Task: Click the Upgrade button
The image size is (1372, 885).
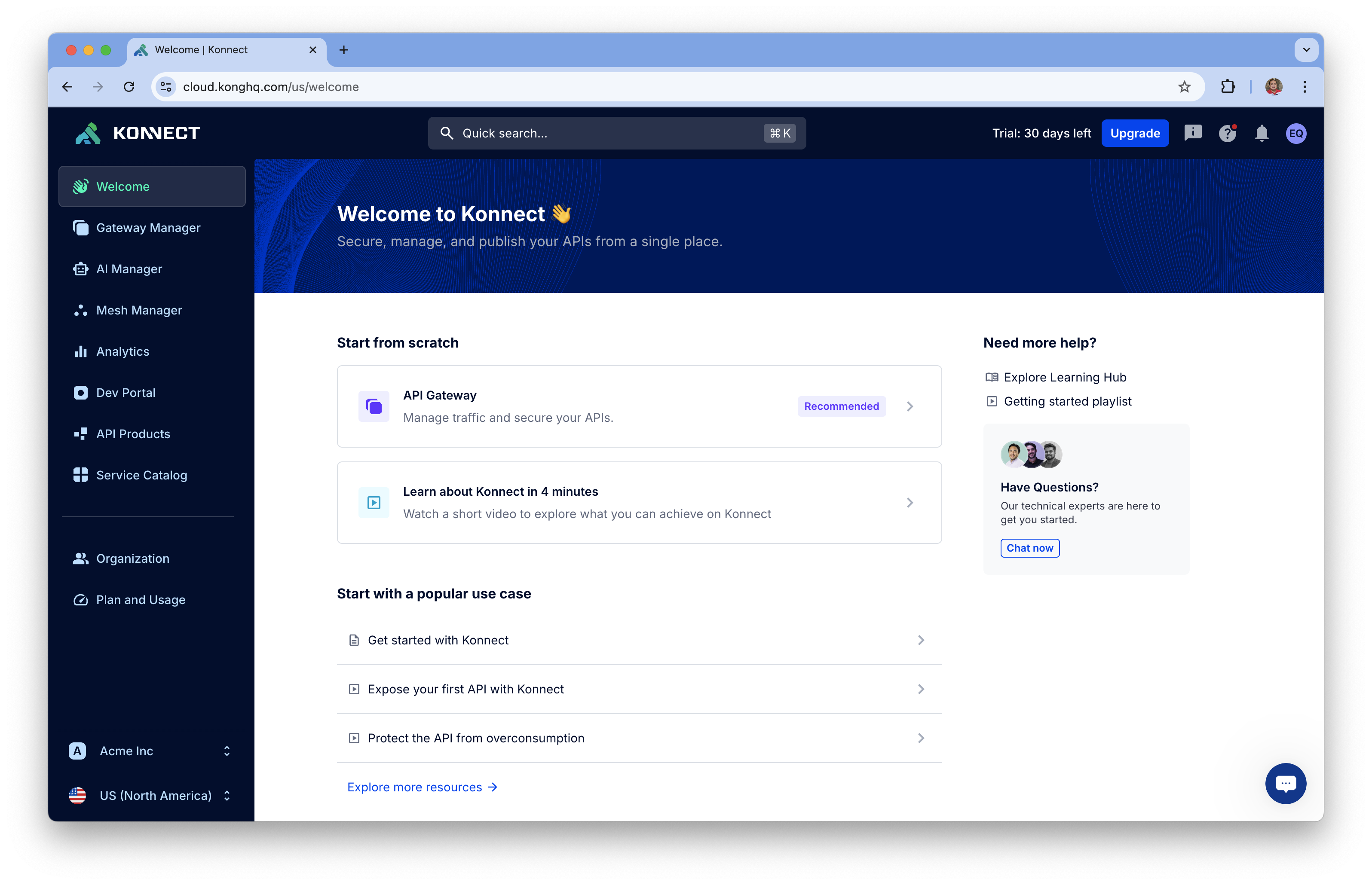Action: tap(1135, 133)
